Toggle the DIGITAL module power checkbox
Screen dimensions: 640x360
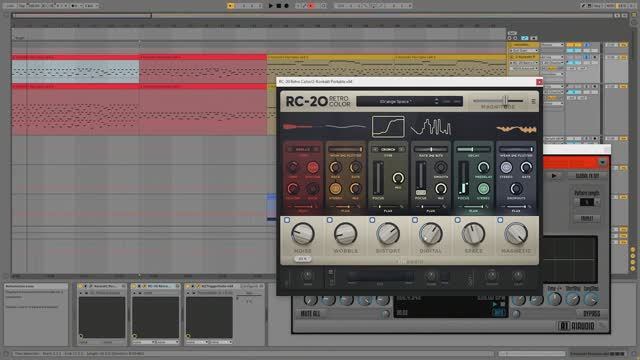pos(415,220)
